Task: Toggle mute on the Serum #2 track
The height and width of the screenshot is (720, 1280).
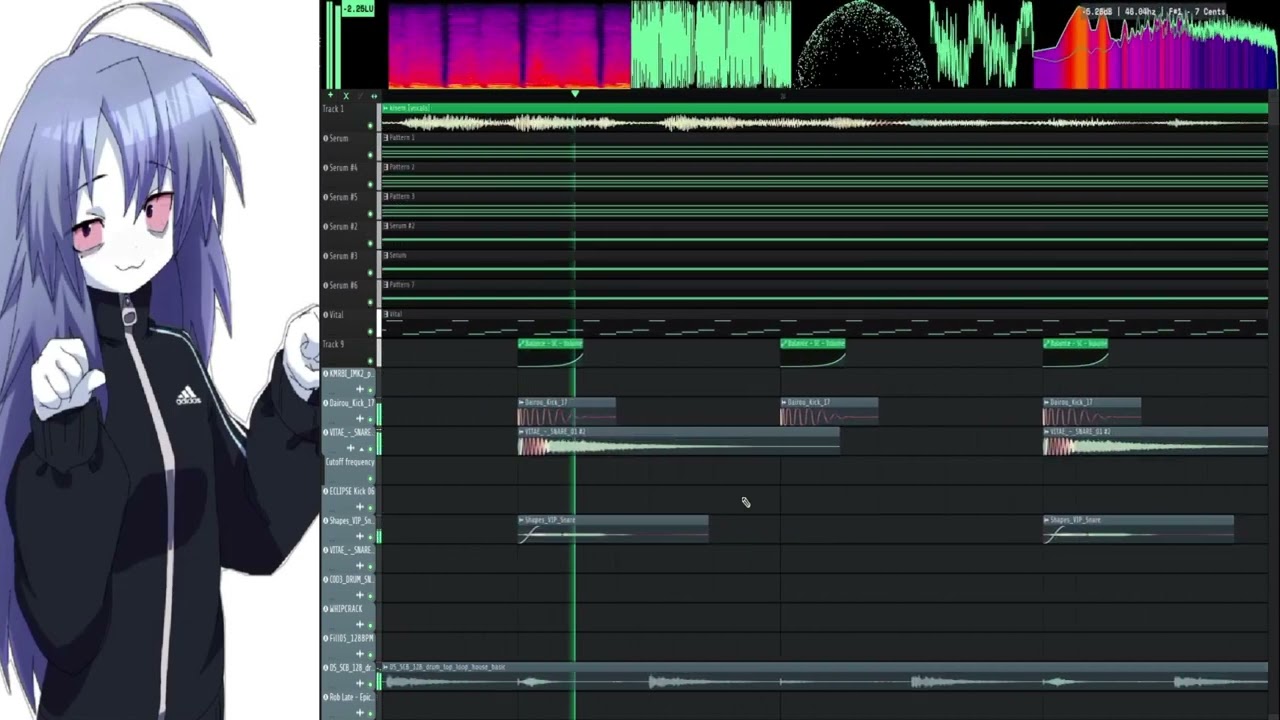Action: click(371, 243)
